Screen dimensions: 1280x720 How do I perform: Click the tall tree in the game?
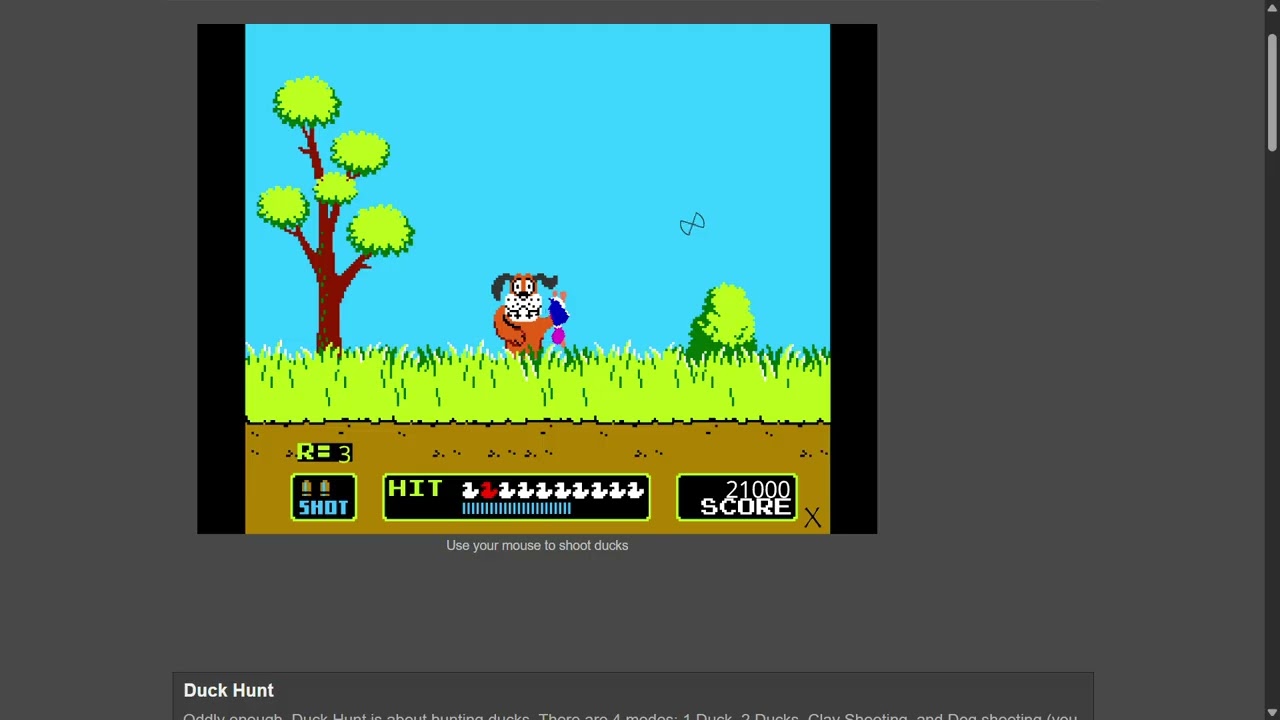coord(334,215)
